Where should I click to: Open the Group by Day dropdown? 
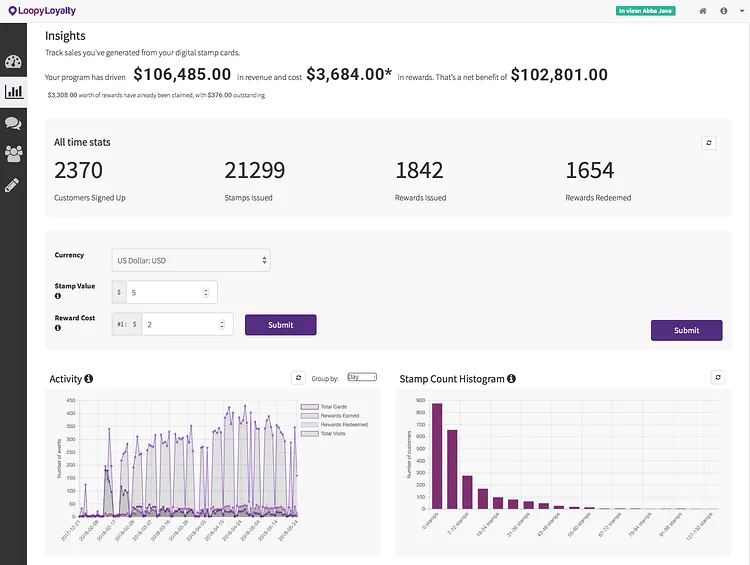pos(362,377)
